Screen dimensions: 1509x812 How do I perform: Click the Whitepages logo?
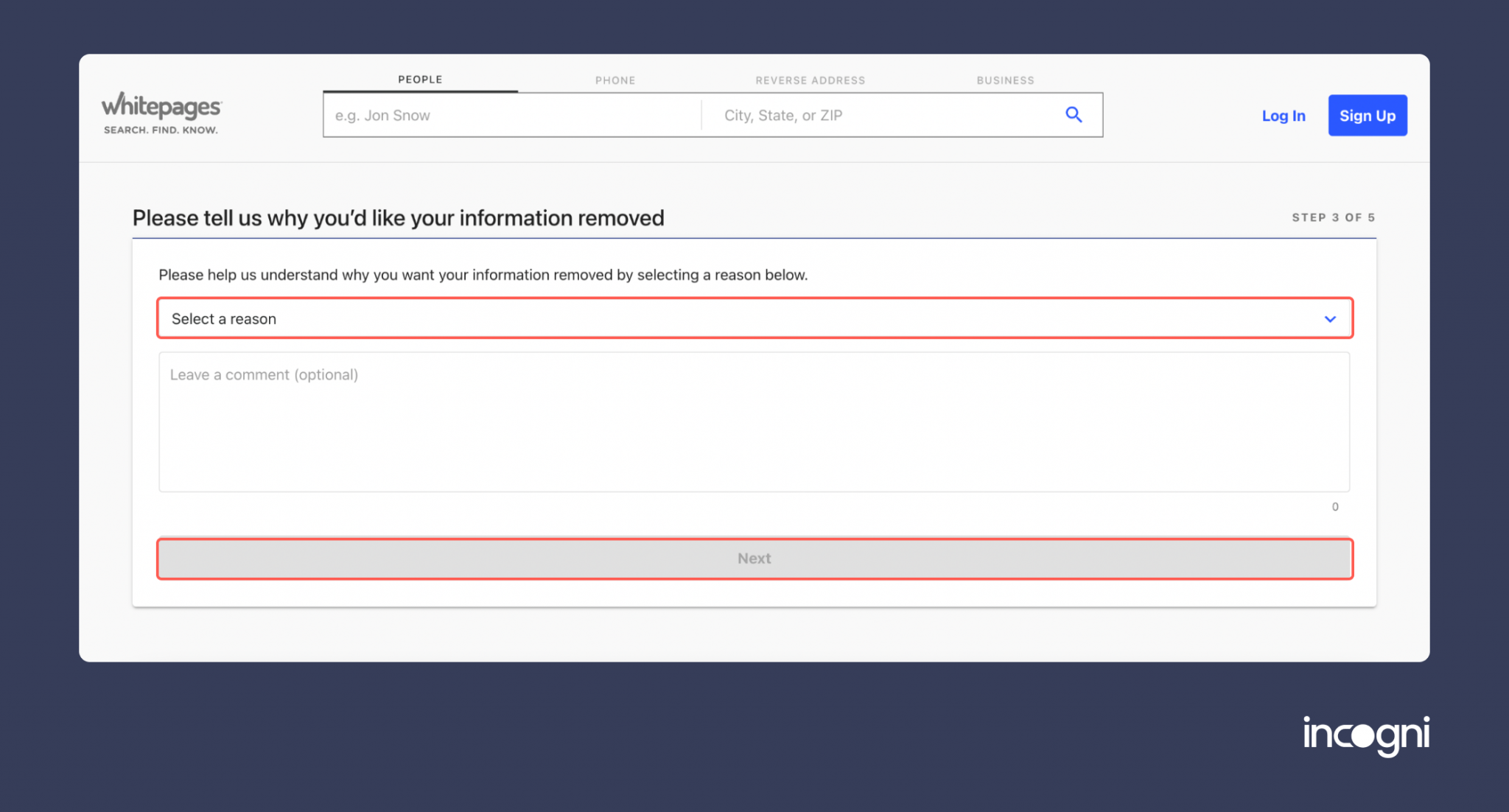160,112
